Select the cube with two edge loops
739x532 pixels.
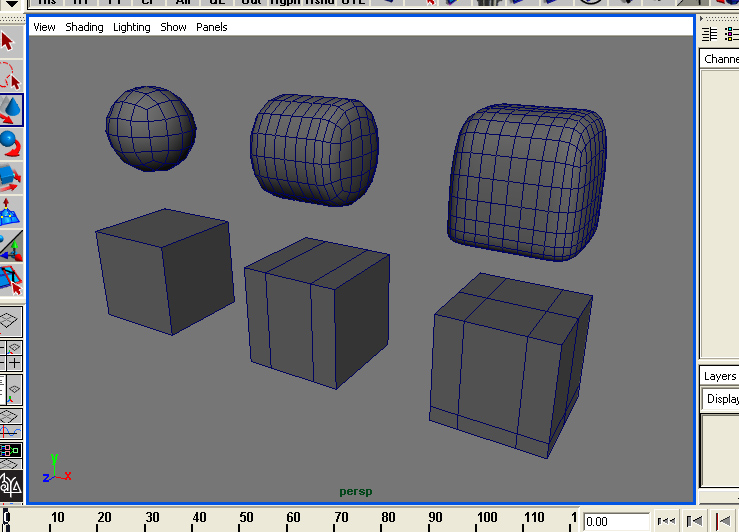click(x=317, y=313)
